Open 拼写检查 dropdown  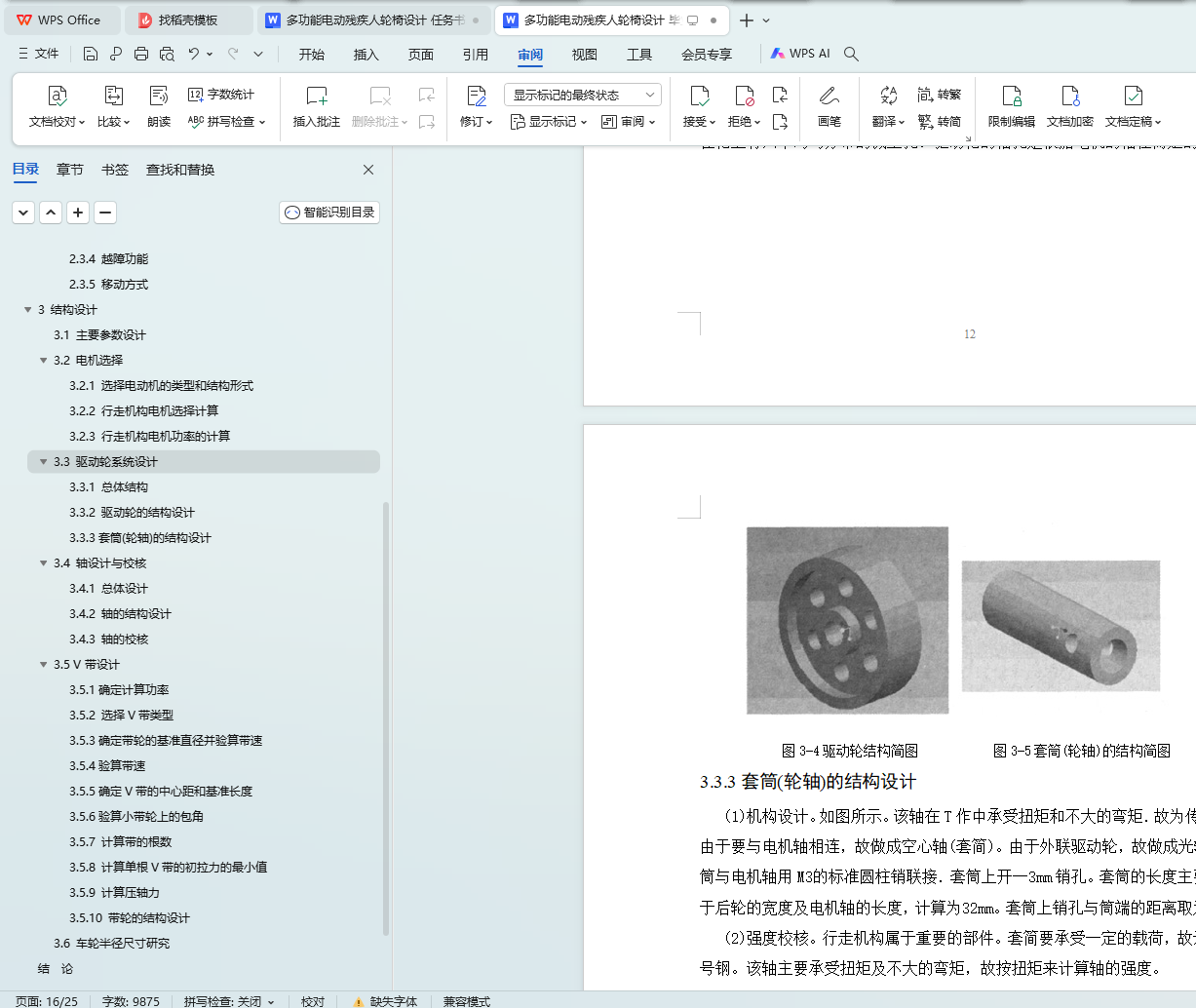coord(226,122)
